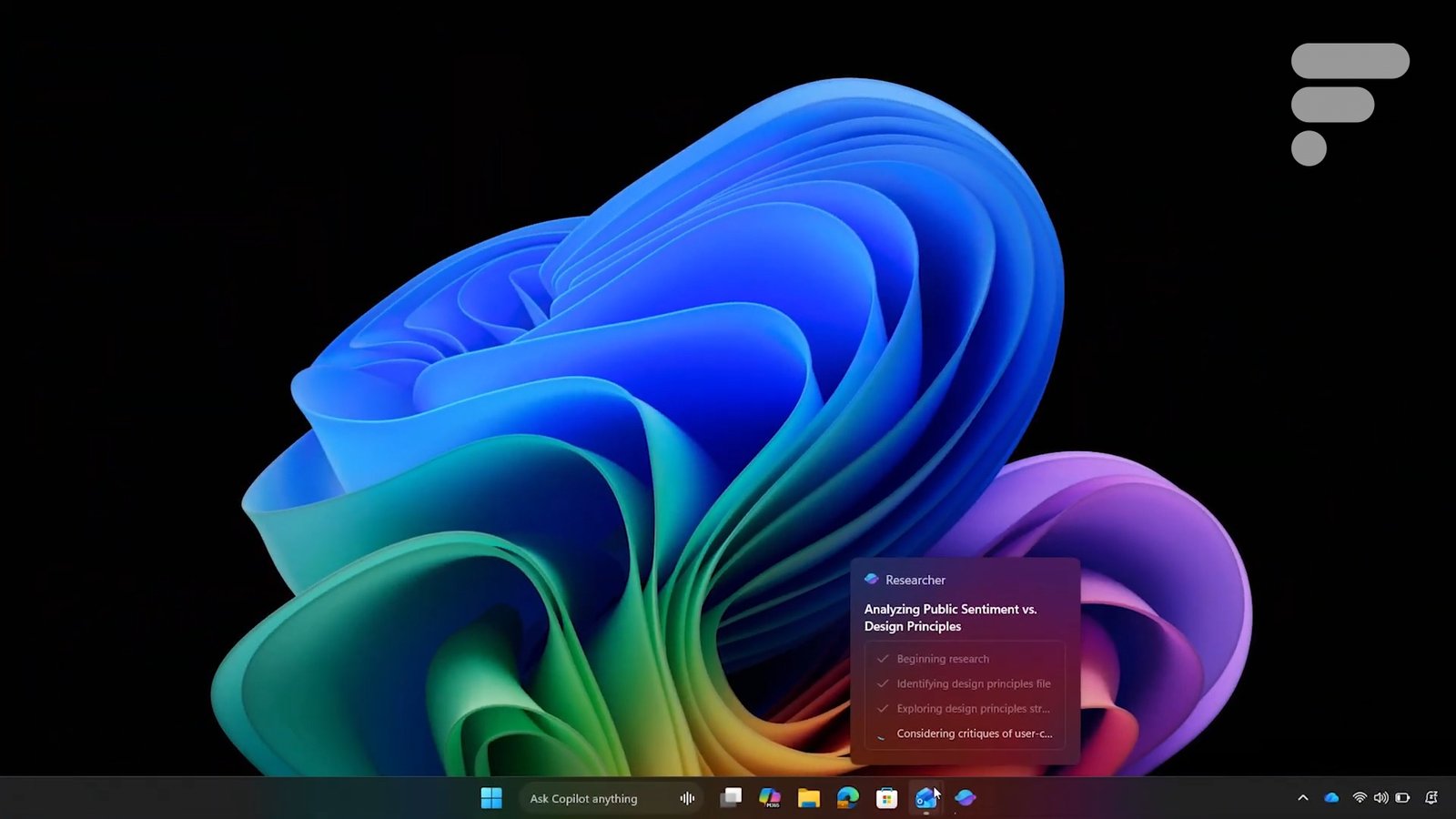Click the Researcher header in popup card
The height and width of the screenshot is (819, 1456).
(x=915, y=580)
